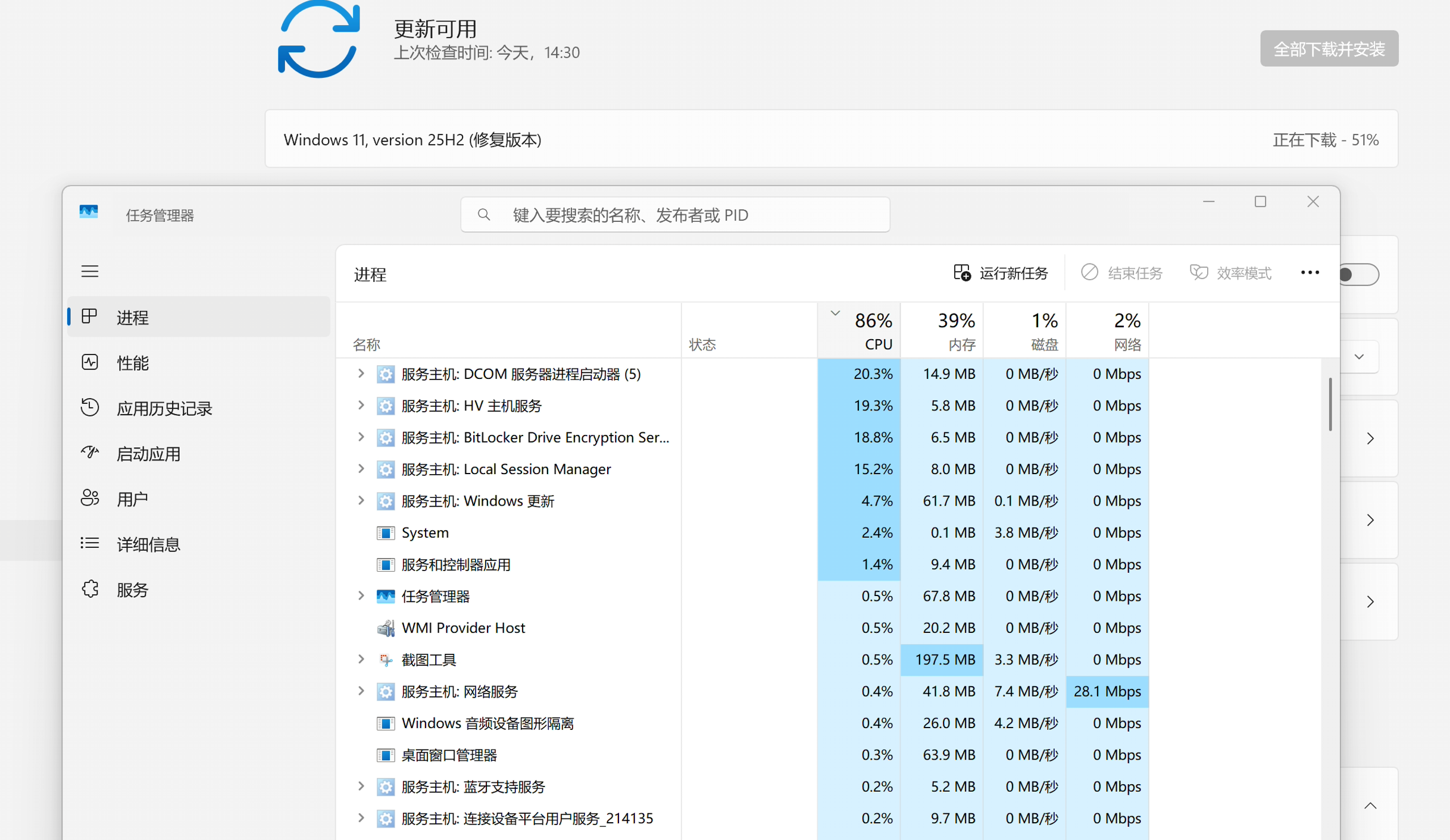Switch to the 进程 tab
Screen dimensions: 1450x840
[199, 317]
